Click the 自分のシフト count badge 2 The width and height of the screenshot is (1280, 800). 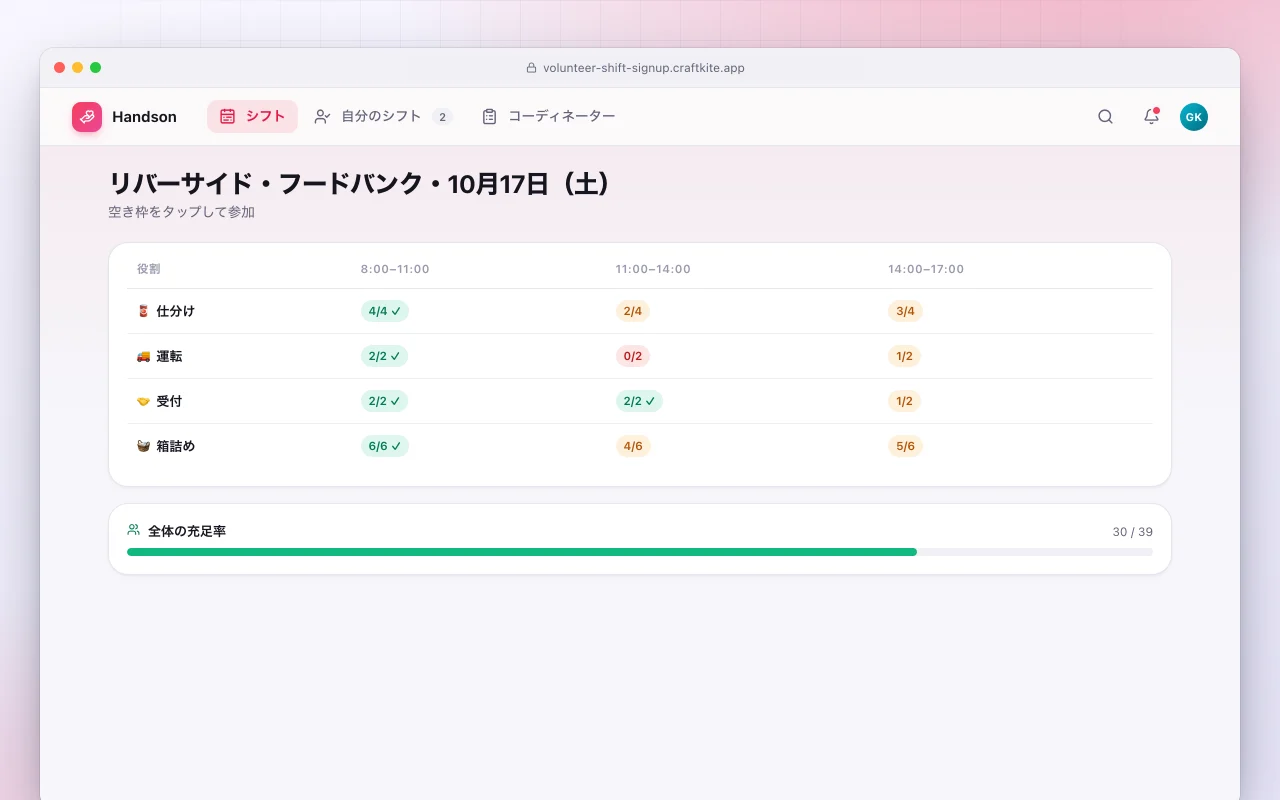442,117
